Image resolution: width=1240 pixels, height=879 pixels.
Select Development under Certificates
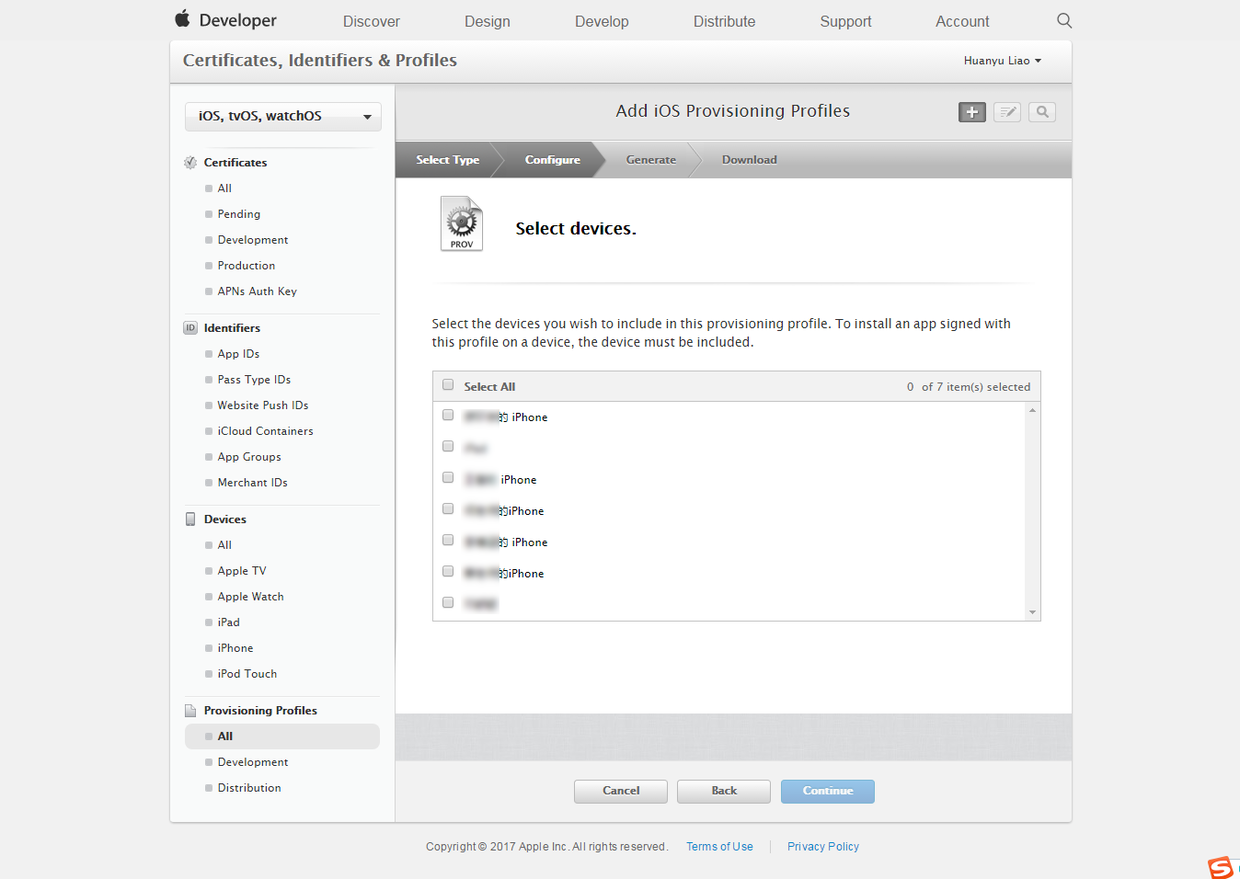(x=253, y=240)
